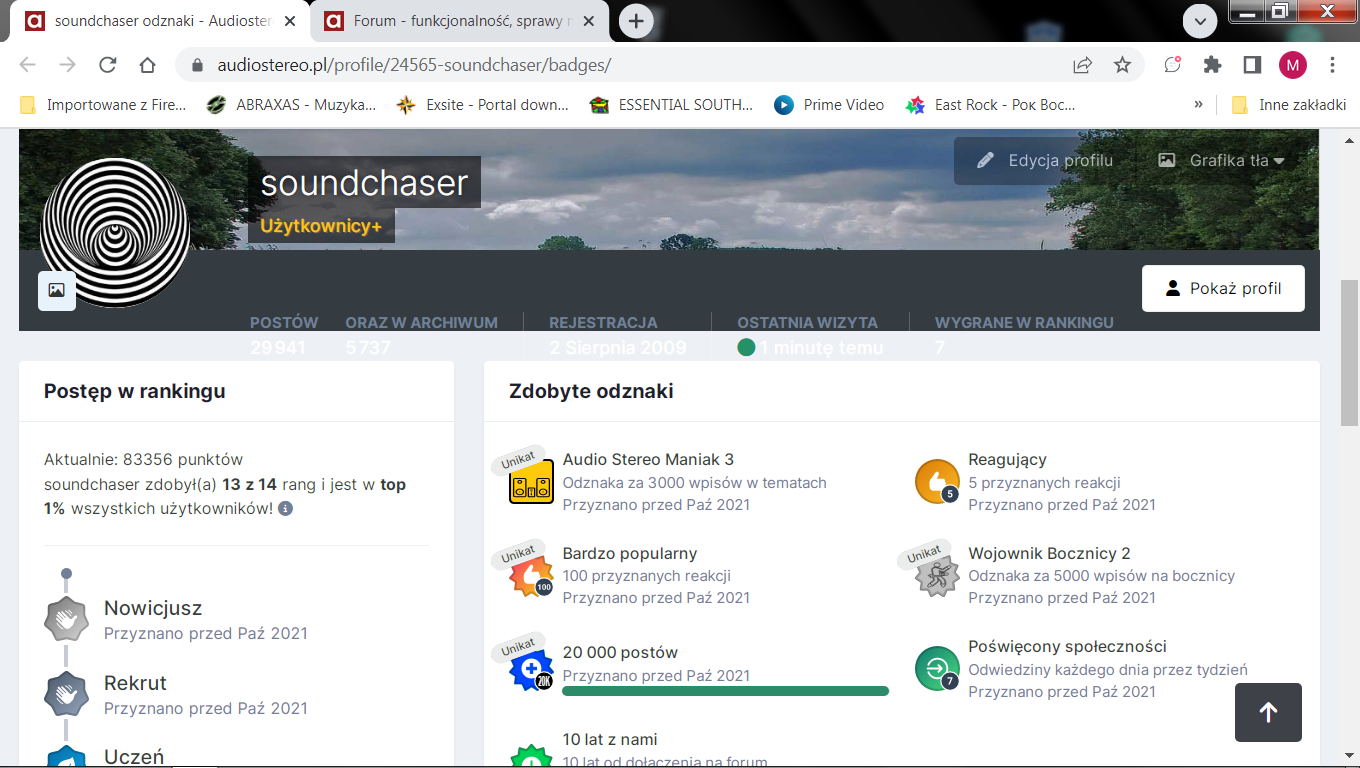Click the change profile photo icon
Viewport: 1360px width, 768px height.
pyautogui.click(x=57, y=290)
